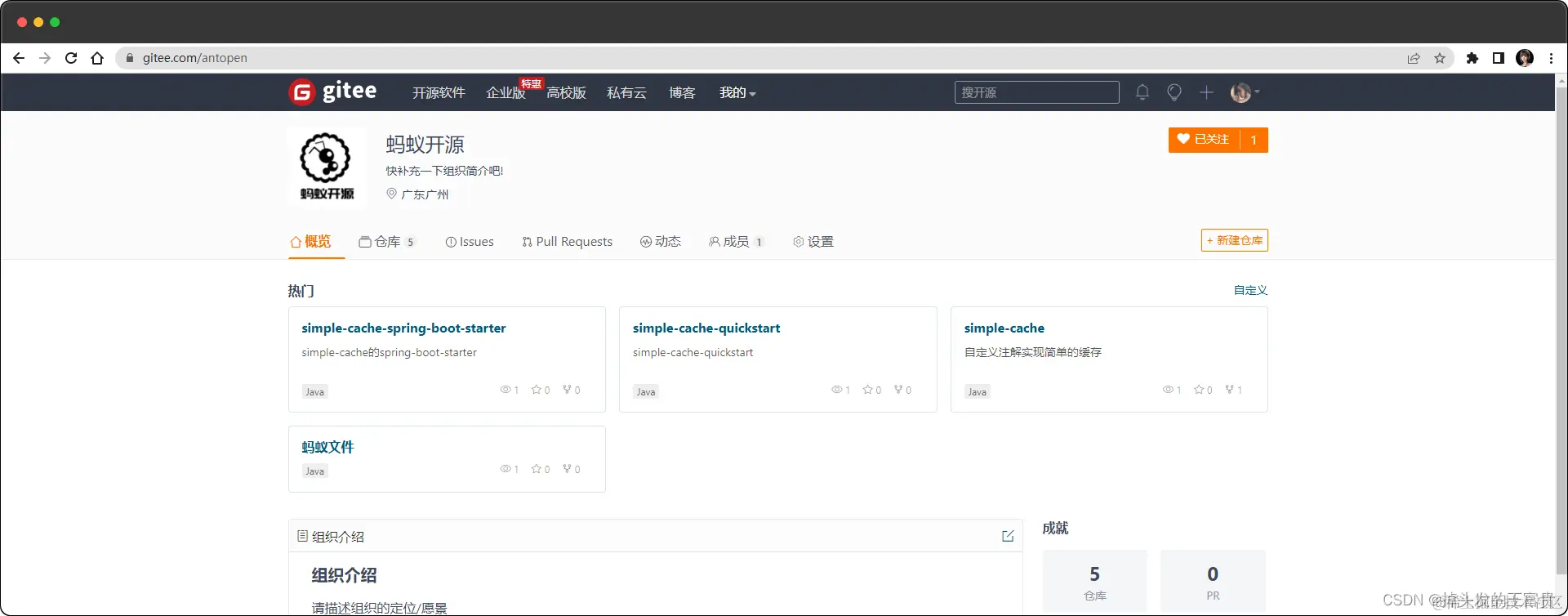Click the 搜开源 search field
The height and width of the screenshot is (616, 1568).
(1036, 92)
